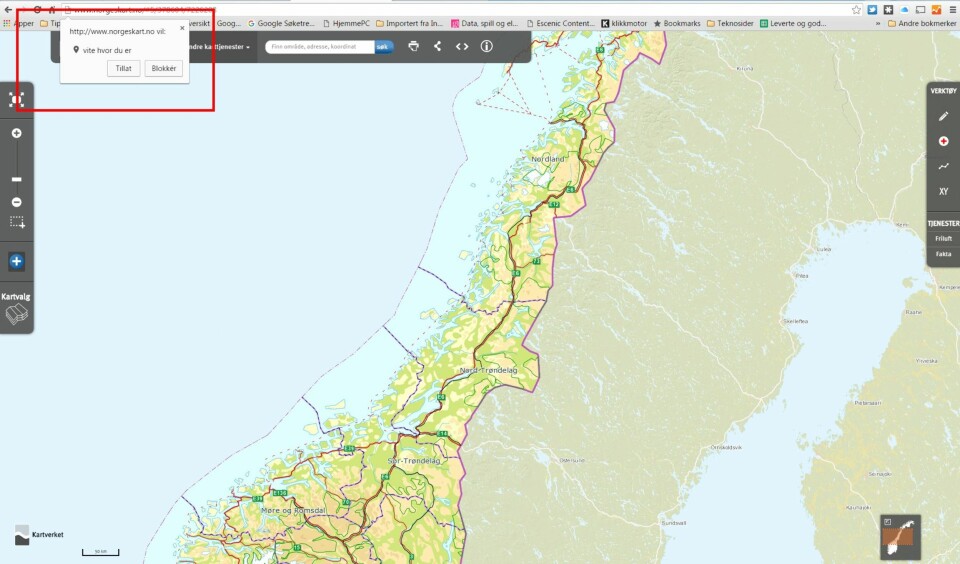
Task: Click Blokkér to deny location access
Action: 163,68
